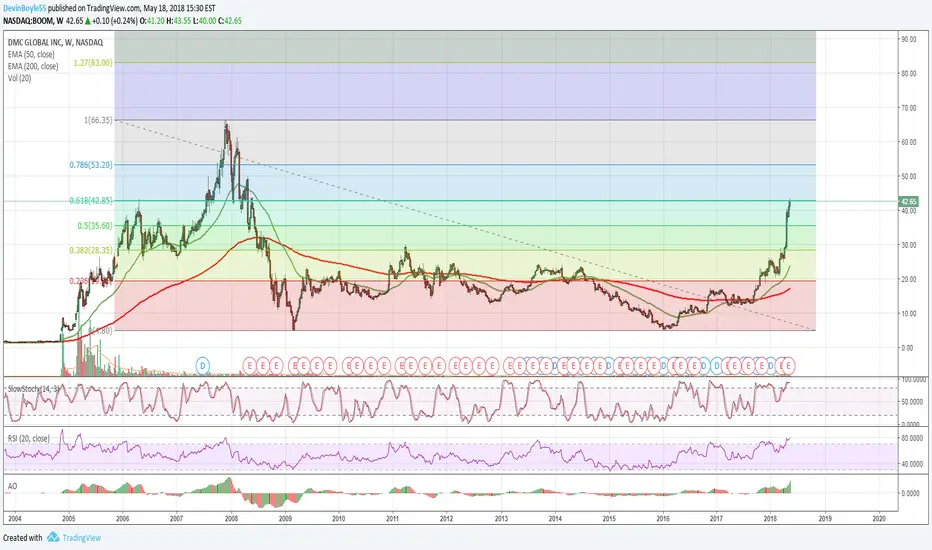The image size is (932, 550).
Task: Click the 70.00 price axis label
Action: coord(909,108)
